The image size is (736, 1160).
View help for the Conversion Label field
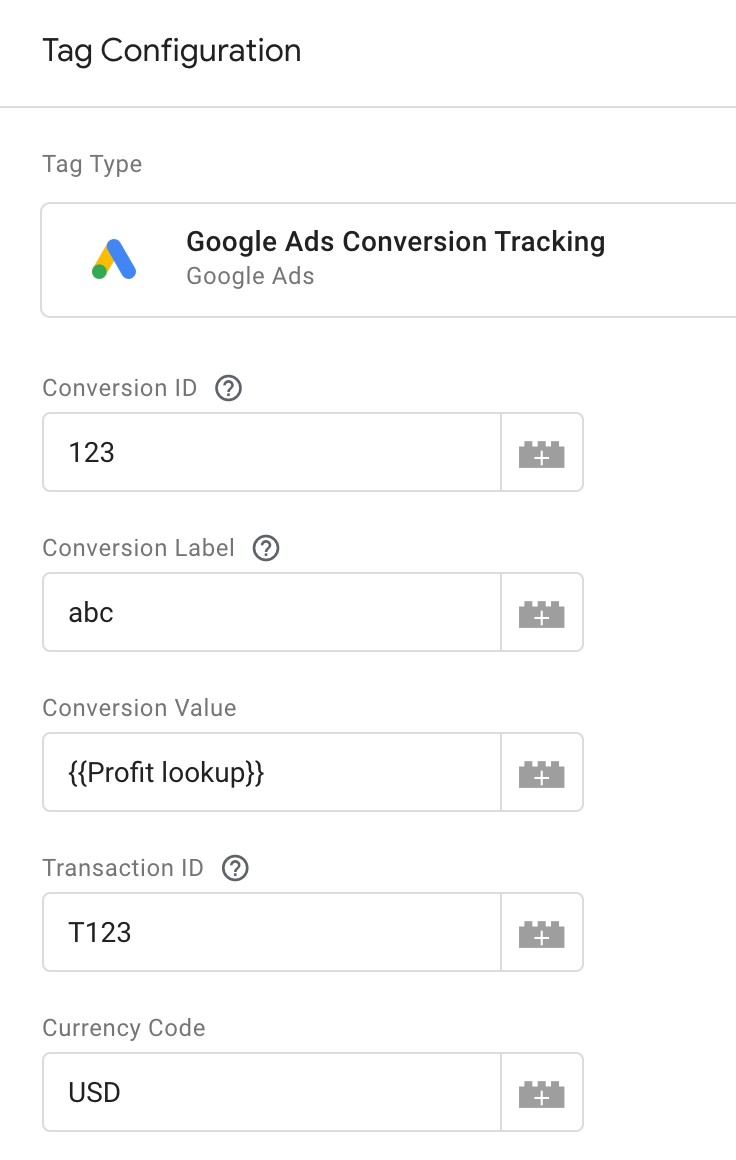(265, 548)
